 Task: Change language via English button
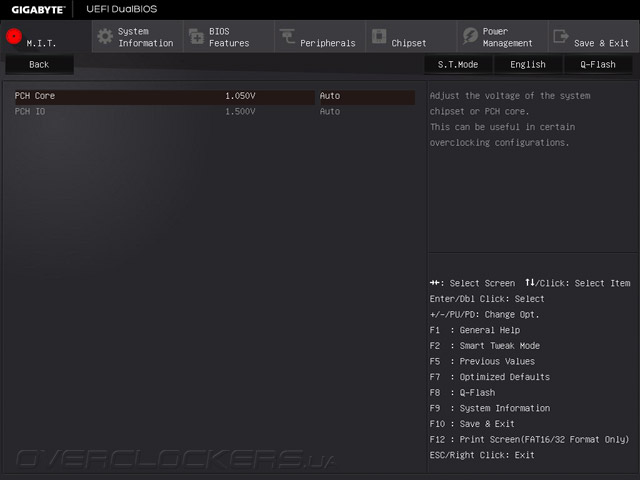pyautogui.click(x=528, y=64)
